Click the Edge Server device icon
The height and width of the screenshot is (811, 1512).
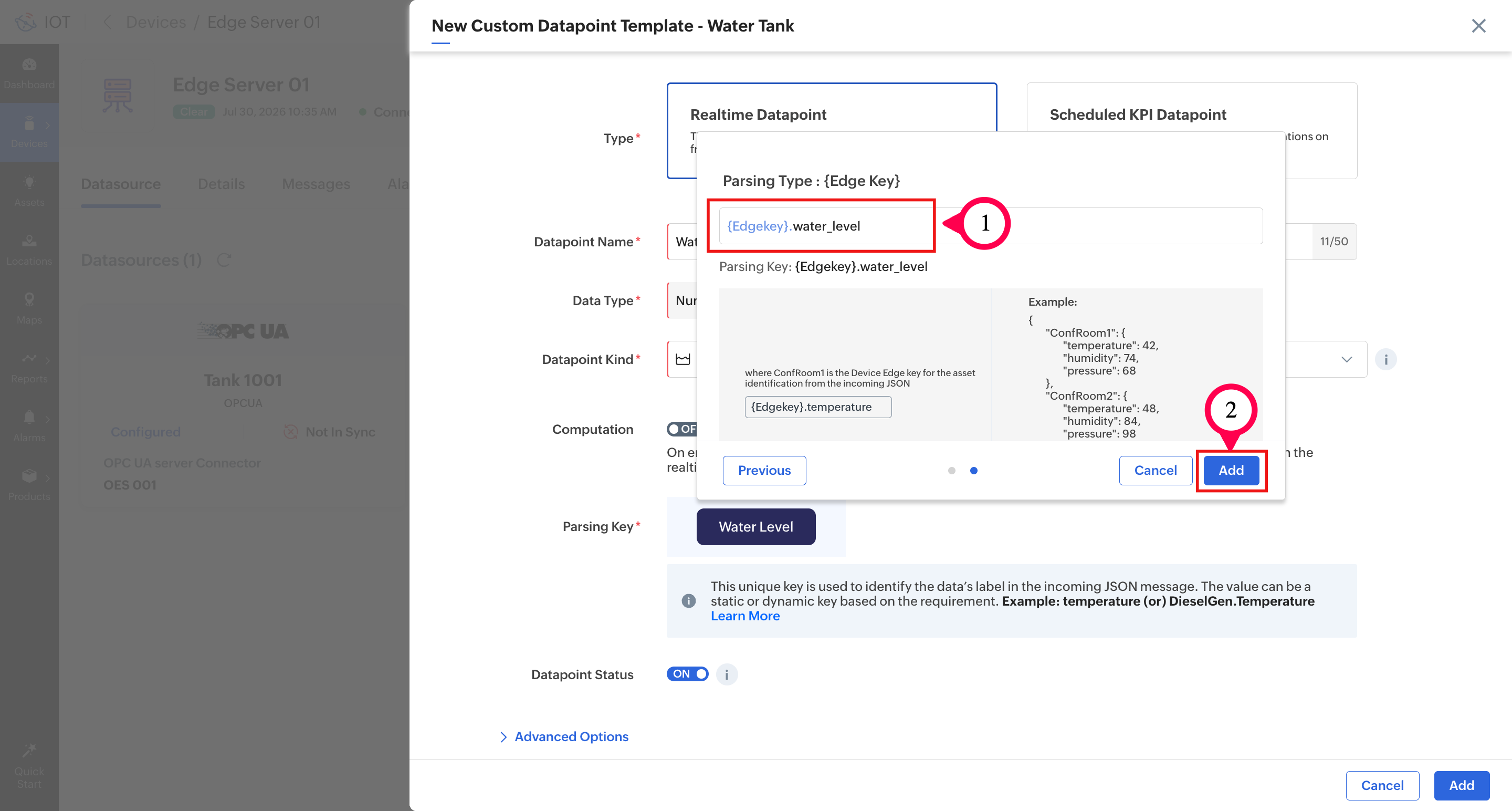point(118,95)
